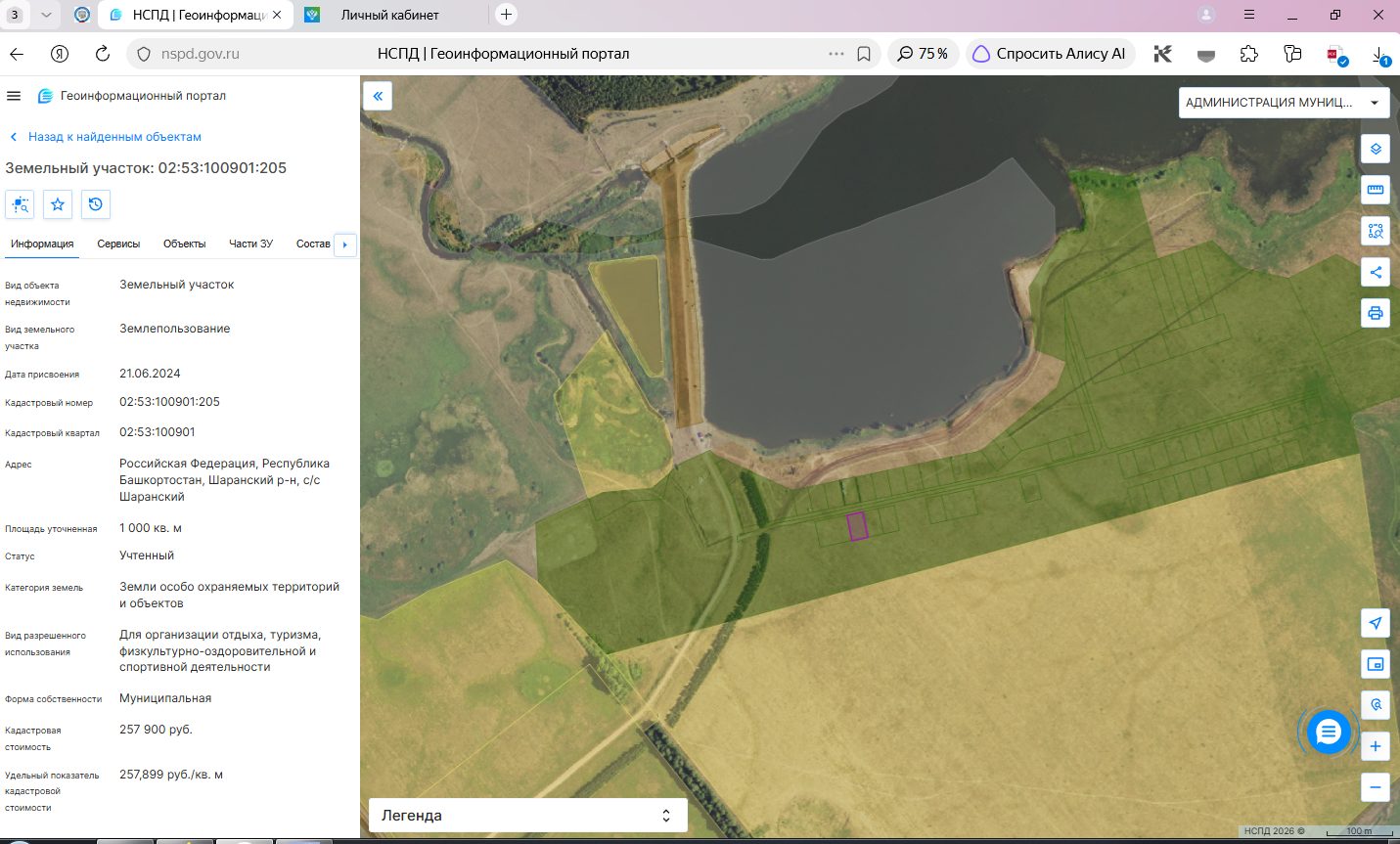Bookmark the page in address bar
The width and height of the screenshot is (1400, 844).
pos(864,54)
